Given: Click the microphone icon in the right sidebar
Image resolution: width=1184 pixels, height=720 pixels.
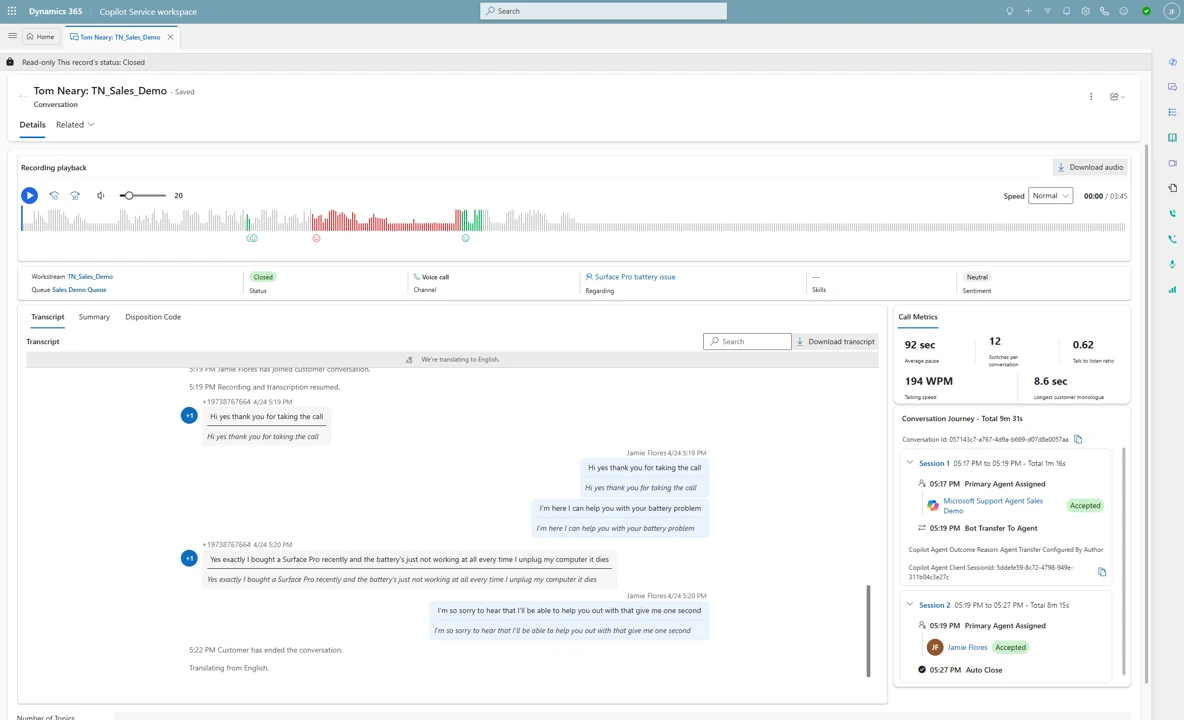Looking at the screenshot, I should pos(1172,264).
